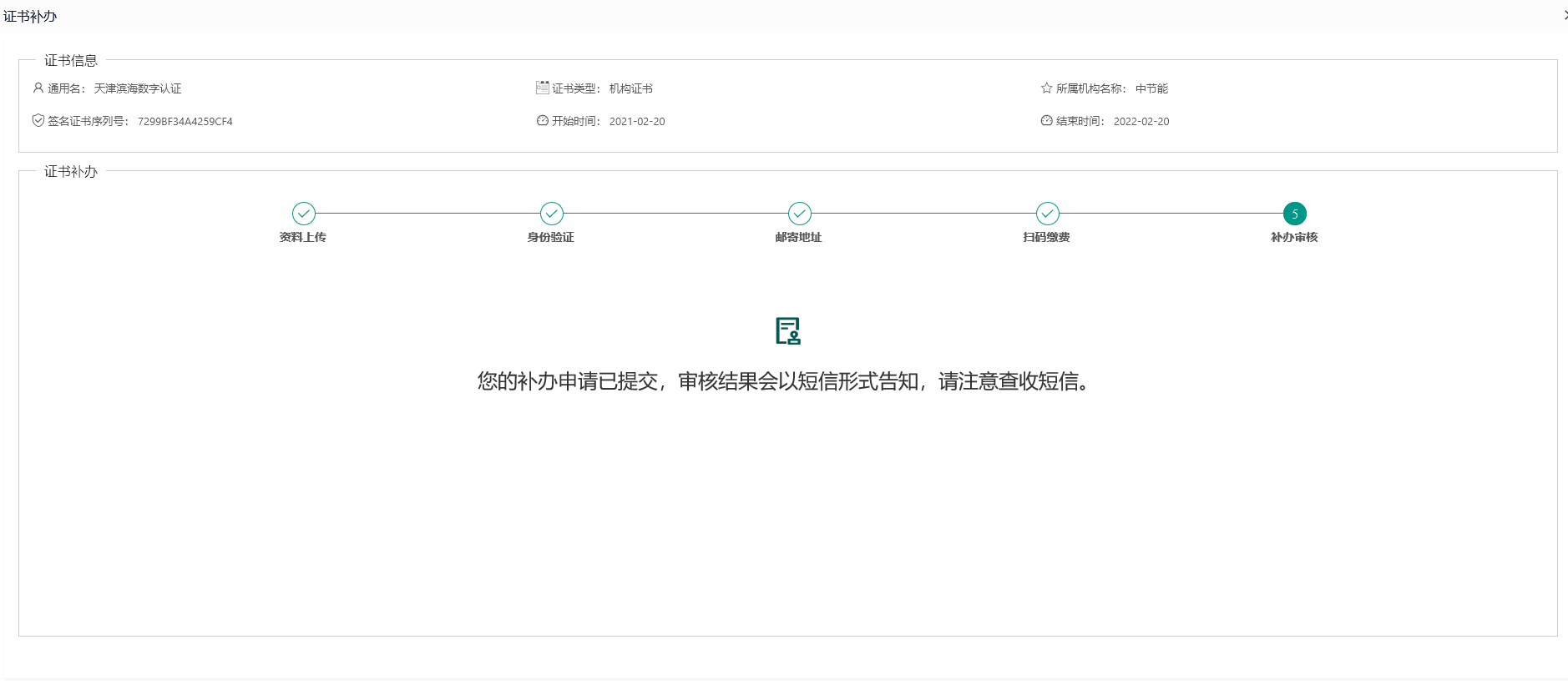Click the 身份验证 step checkmark circle
Image resolution: width=1568 pixels, height=690 pixels.
[x=552, y=214]
